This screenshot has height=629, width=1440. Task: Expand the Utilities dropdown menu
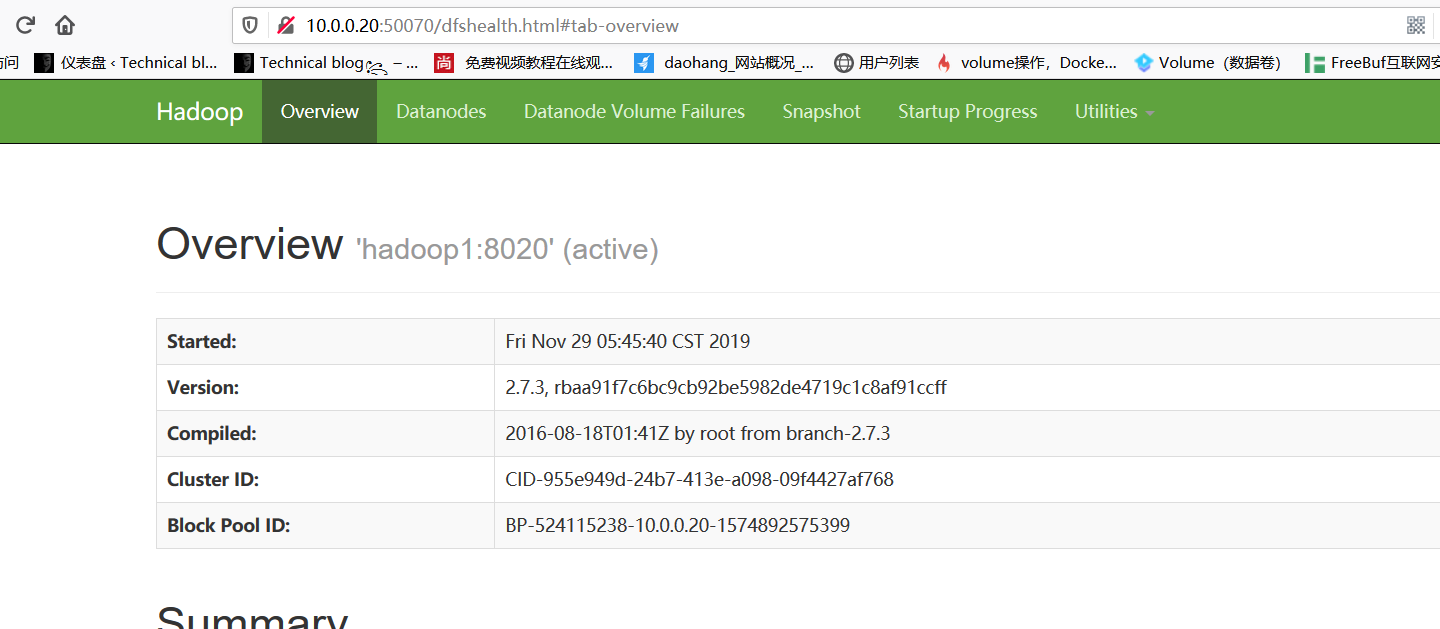[1114, 112]
